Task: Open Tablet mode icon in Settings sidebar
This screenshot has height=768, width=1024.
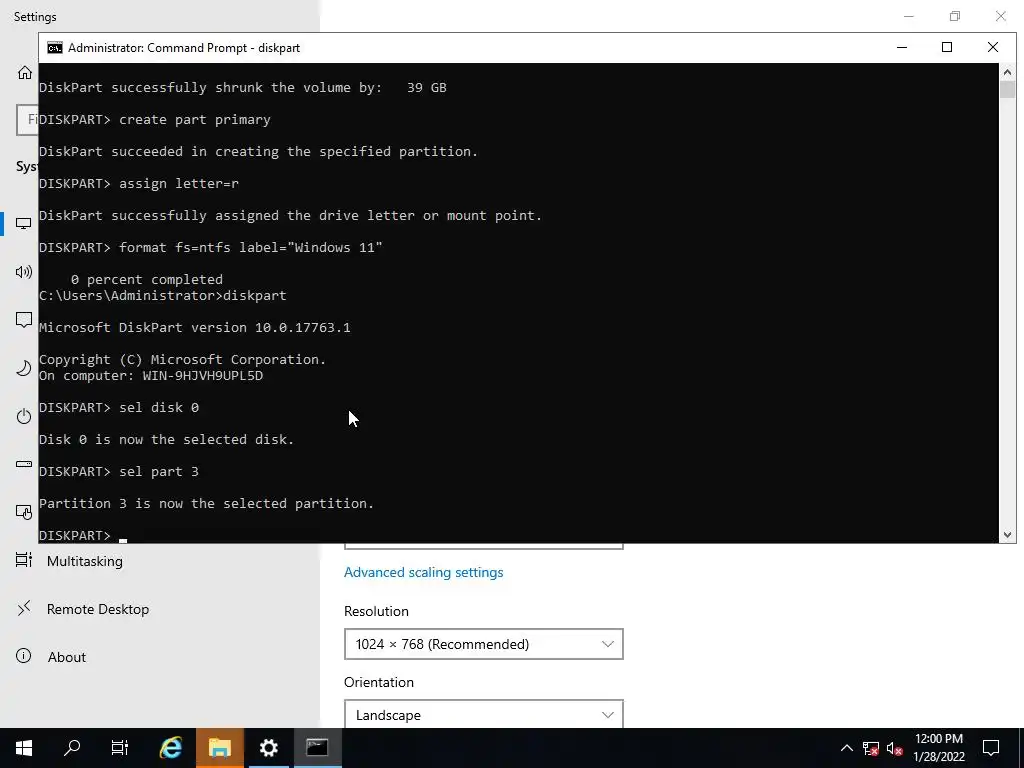Action: pyautogui.click(x=24, y=513)
